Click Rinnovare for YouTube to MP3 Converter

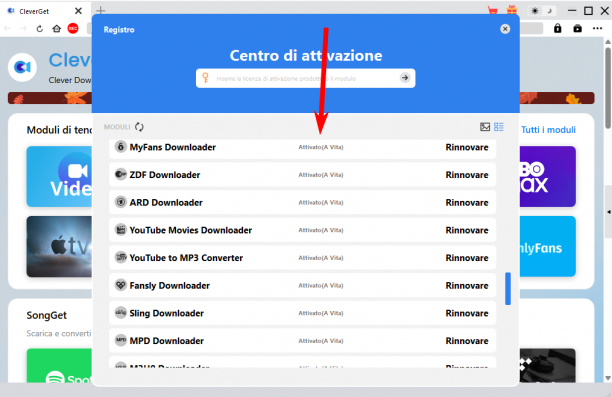[x=467, y=258]
